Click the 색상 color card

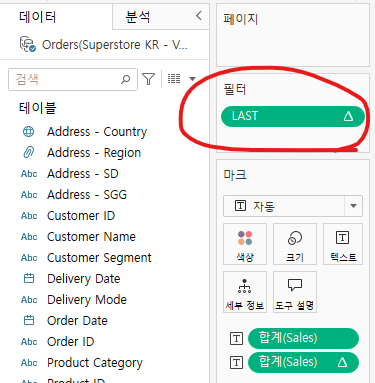[245, 244]
